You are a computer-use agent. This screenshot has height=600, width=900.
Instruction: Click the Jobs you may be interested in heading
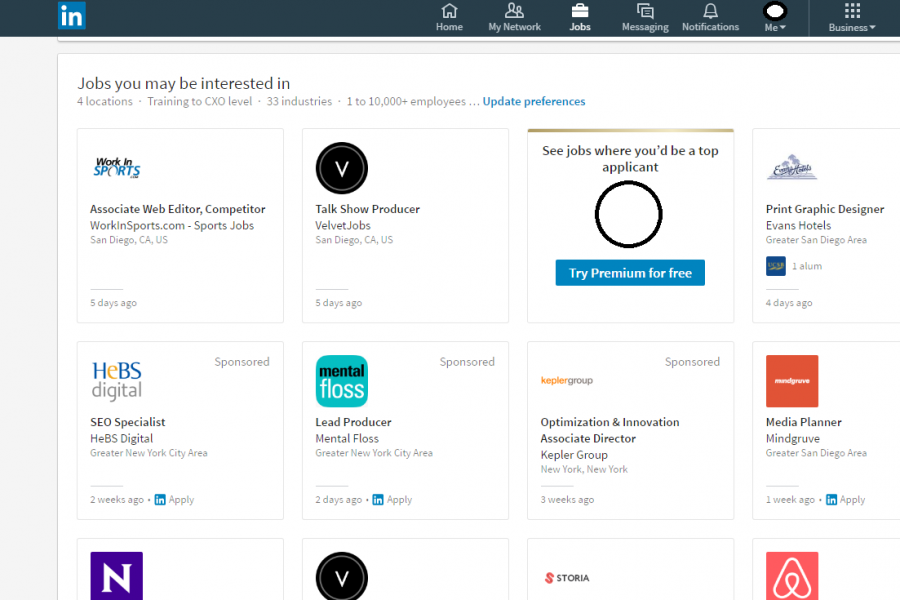pyautogui.click(x=184, y=83)
